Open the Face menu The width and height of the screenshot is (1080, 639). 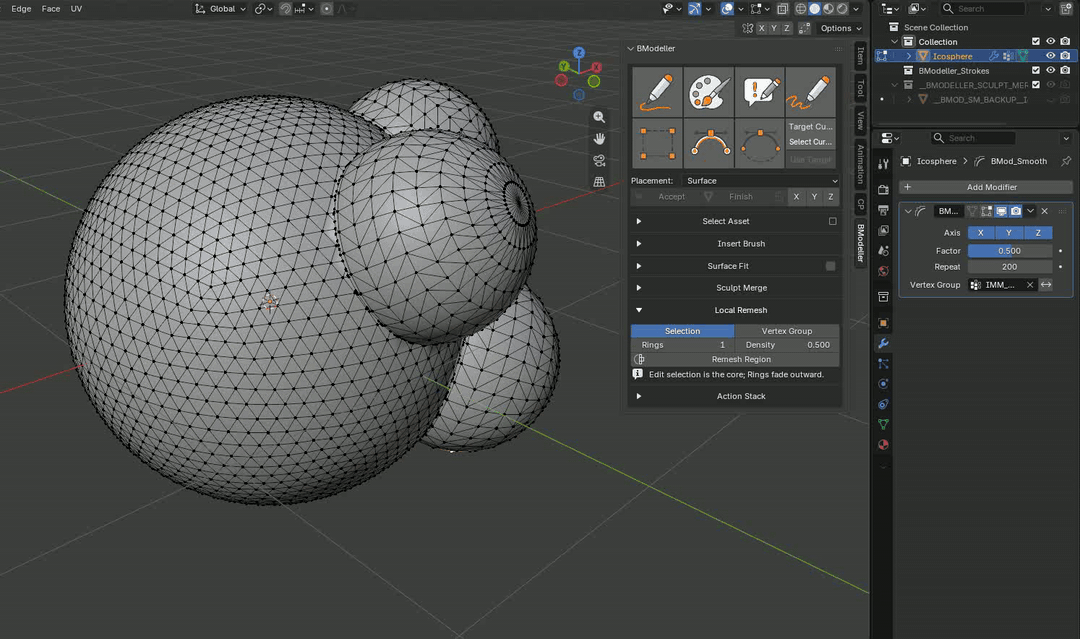coord(51,9)
